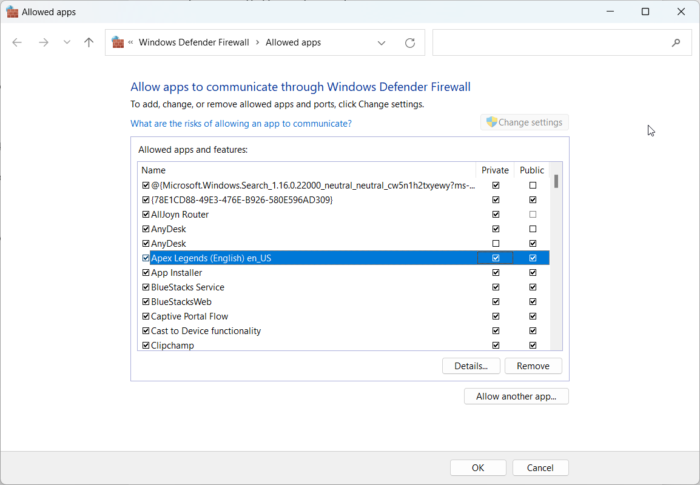Click the Back navigation arrow
Viewport: 700px width, 485px height.
(x=17, y=43)
